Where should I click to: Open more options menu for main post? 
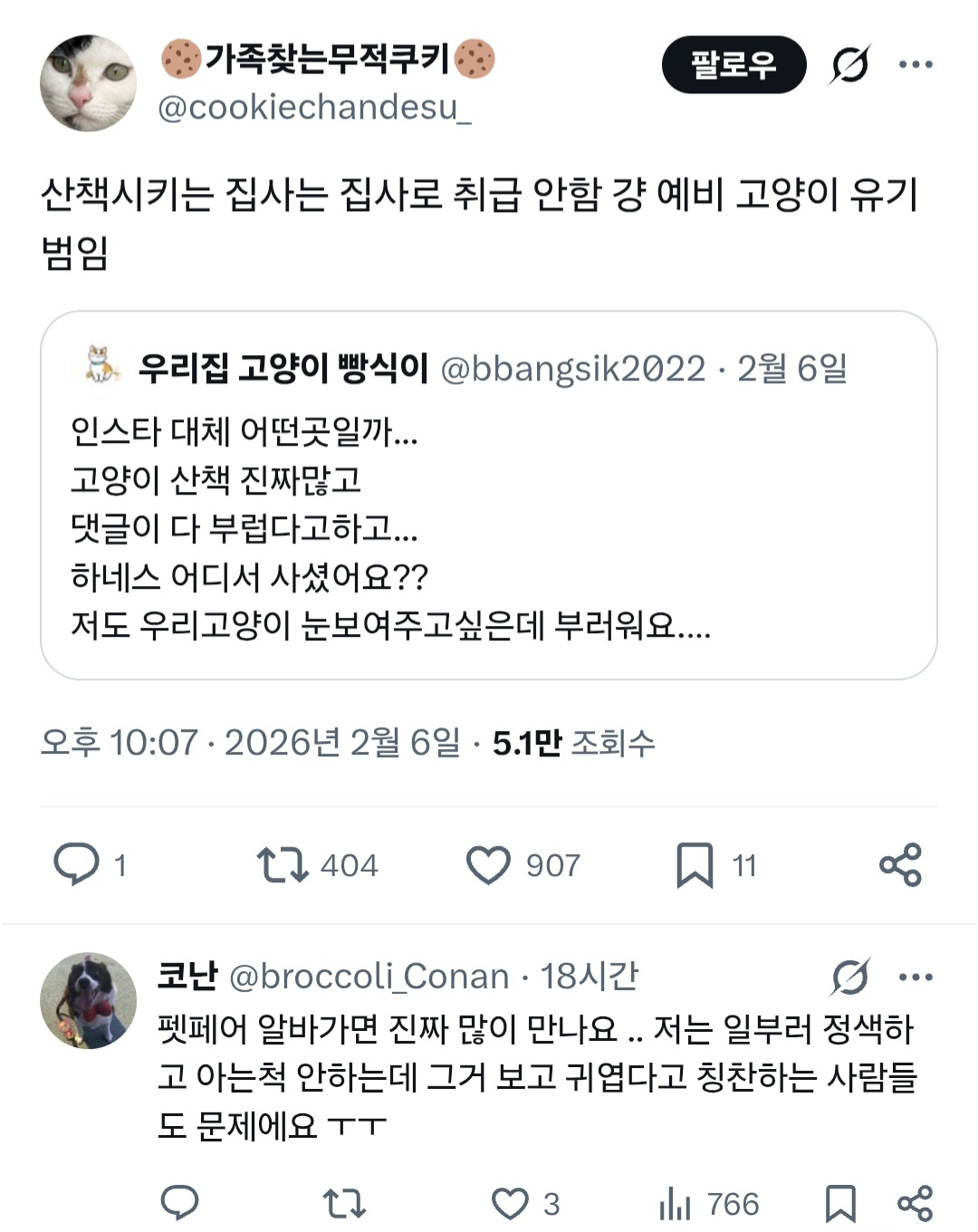(916, 64)
